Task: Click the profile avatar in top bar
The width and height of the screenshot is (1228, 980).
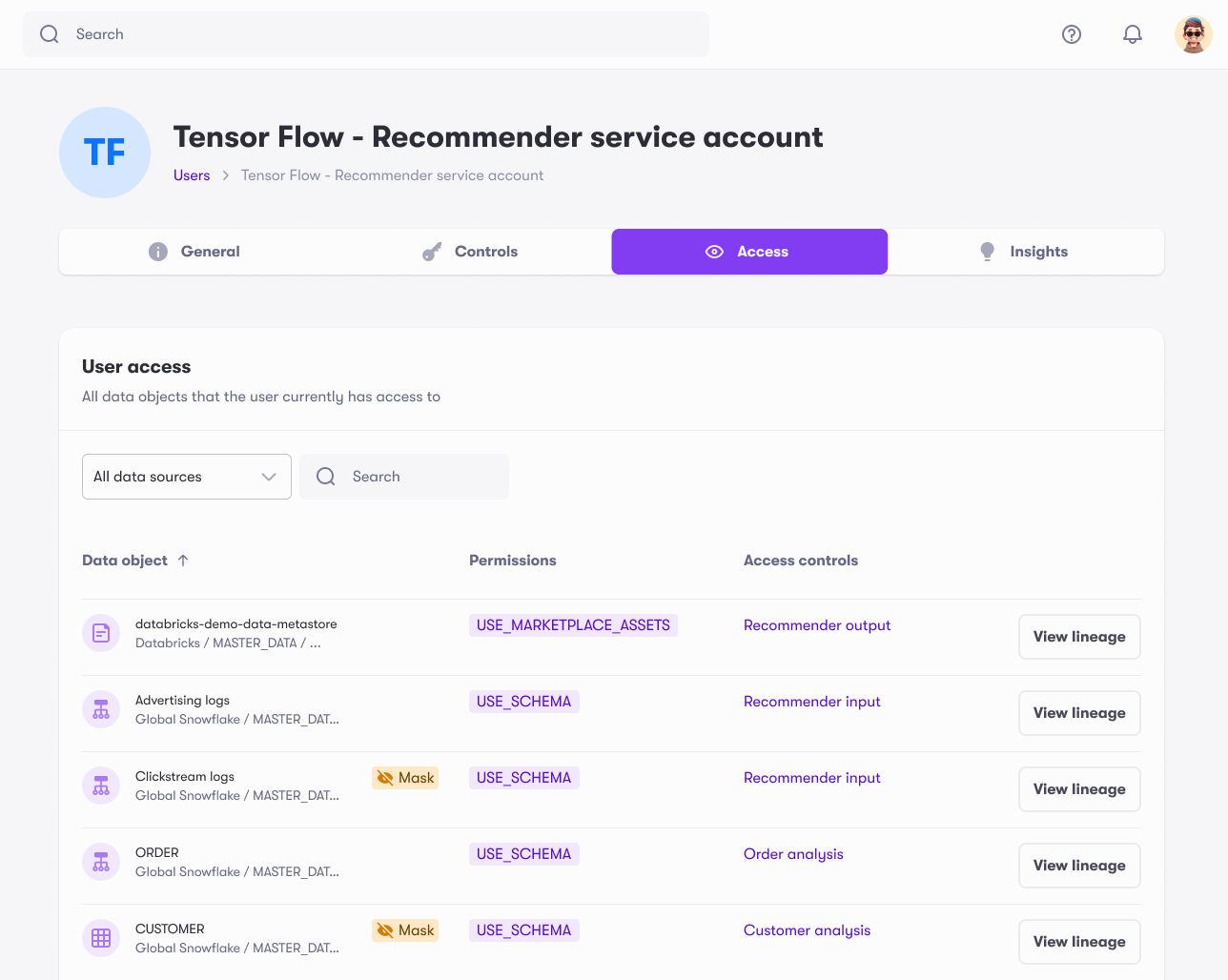Action: coord(1193,33)
